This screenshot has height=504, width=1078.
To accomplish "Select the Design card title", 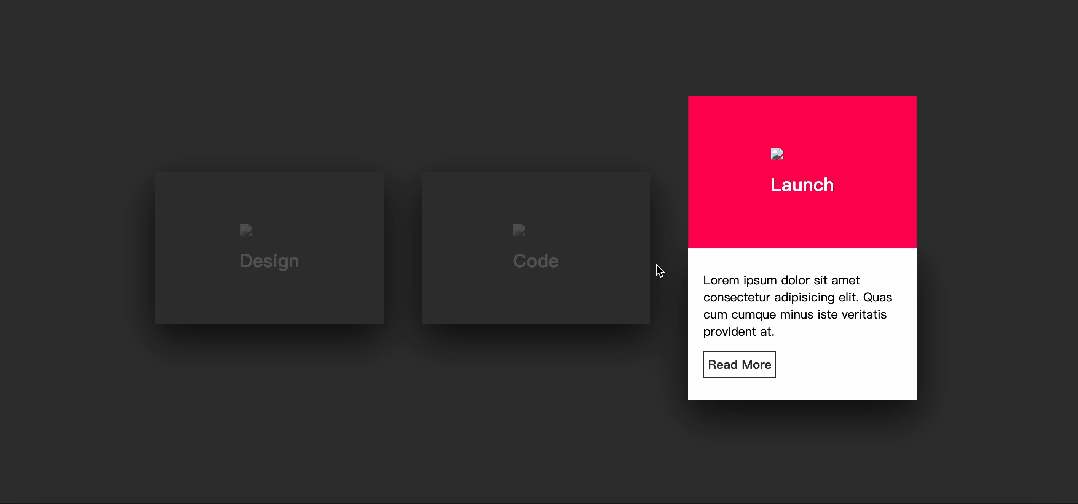I will [x=269, y=261].
